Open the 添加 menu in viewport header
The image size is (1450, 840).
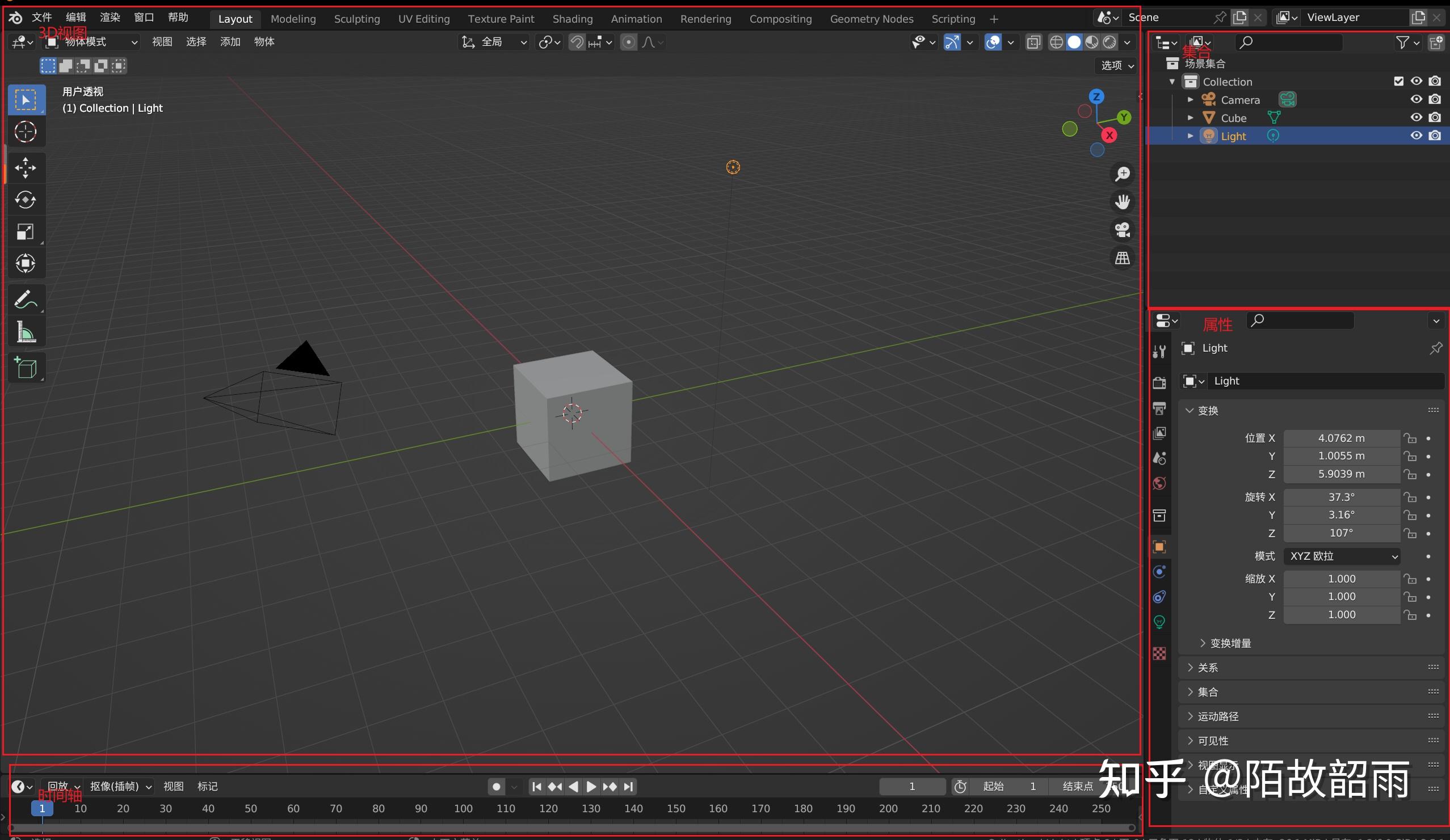(230, 41)
